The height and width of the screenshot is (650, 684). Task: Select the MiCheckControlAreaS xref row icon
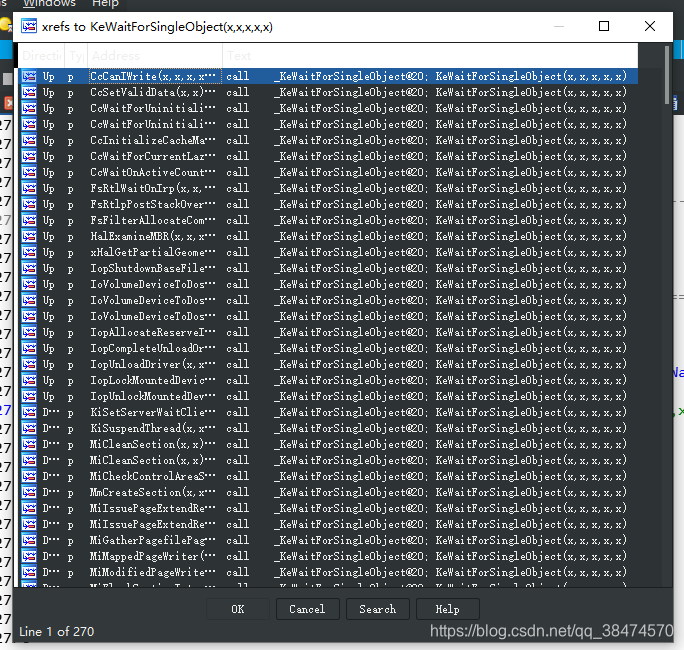coord(29,476)
